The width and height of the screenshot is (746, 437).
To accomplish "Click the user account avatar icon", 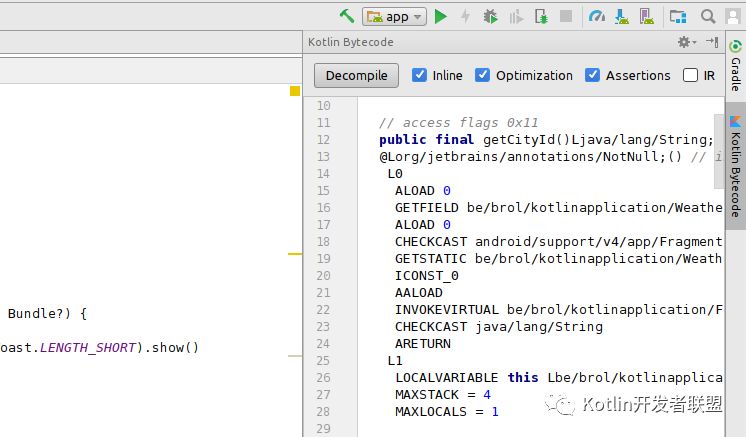I will pyautogui.click(x=732, y=17).
